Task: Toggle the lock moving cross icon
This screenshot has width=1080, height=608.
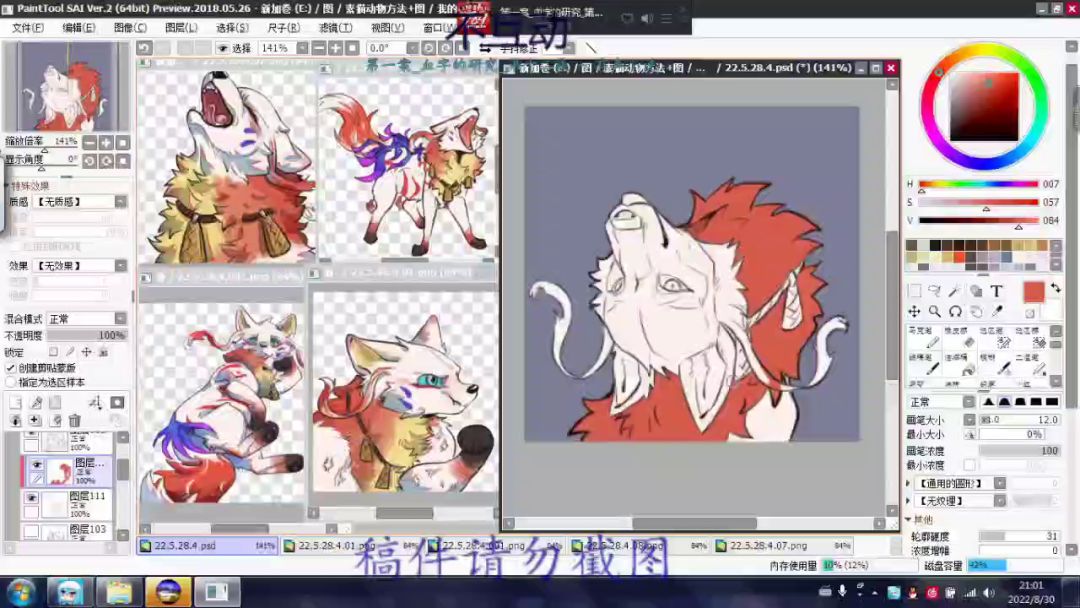Action: point(86,352)
